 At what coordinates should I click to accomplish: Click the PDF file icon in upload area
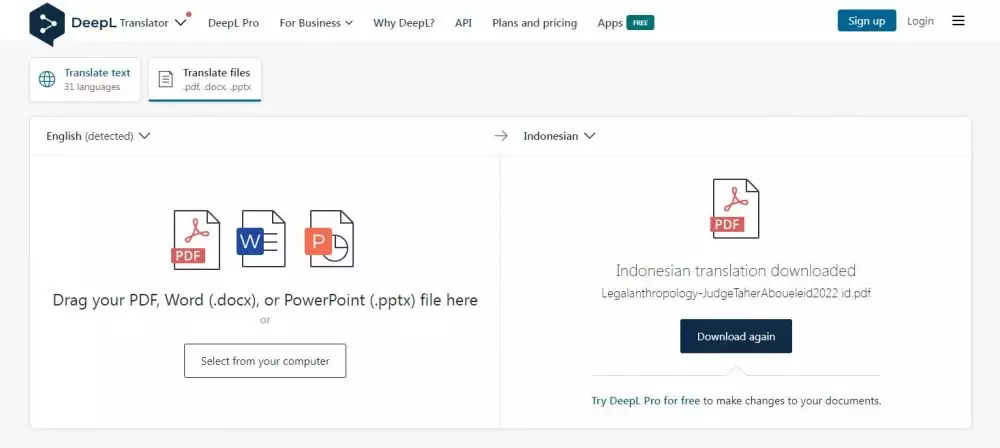tap(196, 240)
